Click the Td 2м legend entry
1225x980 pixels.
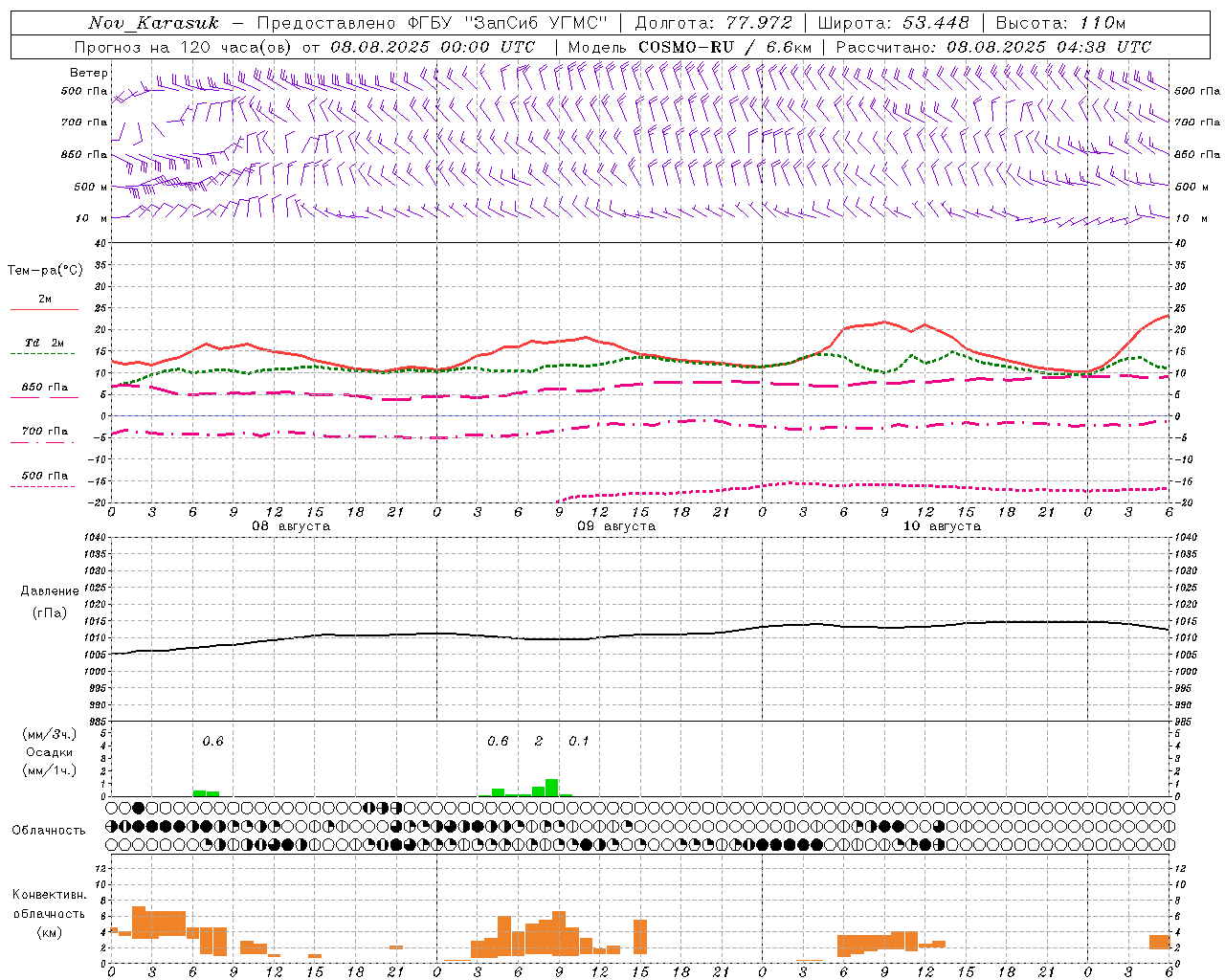(45, 343)
